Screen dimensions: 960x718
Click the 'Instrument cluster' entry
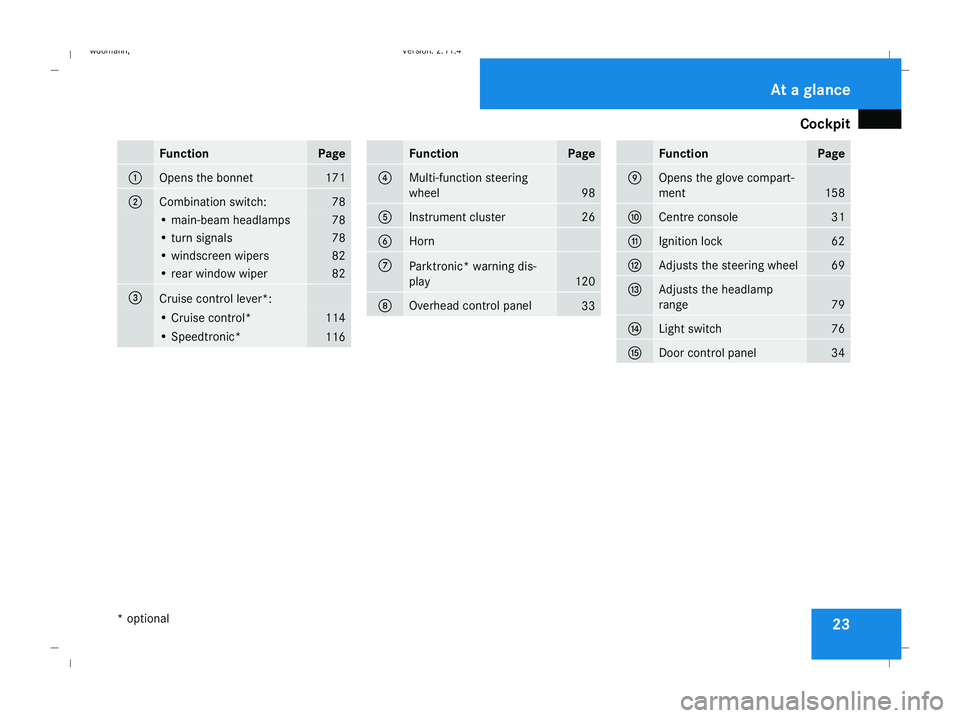click(x=457, y=217)
